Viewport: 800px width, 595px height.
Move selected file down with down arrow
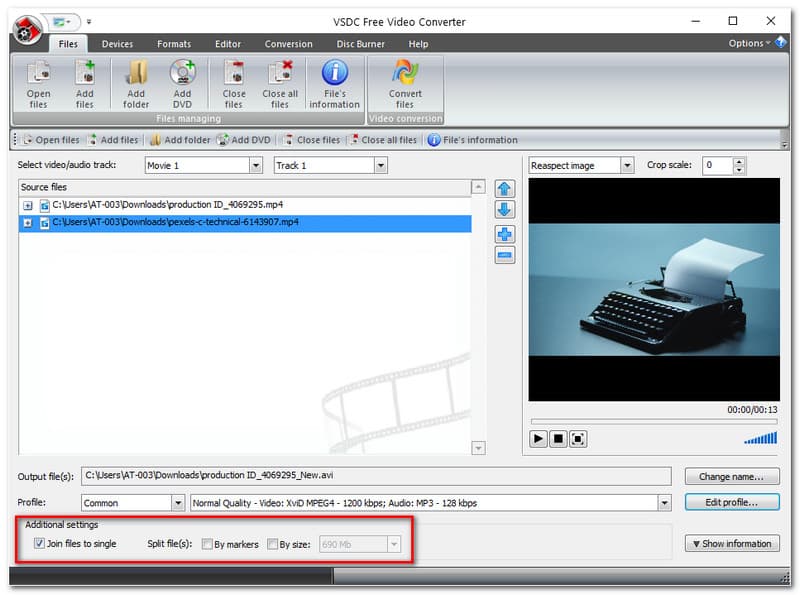(x=505, y=210)
